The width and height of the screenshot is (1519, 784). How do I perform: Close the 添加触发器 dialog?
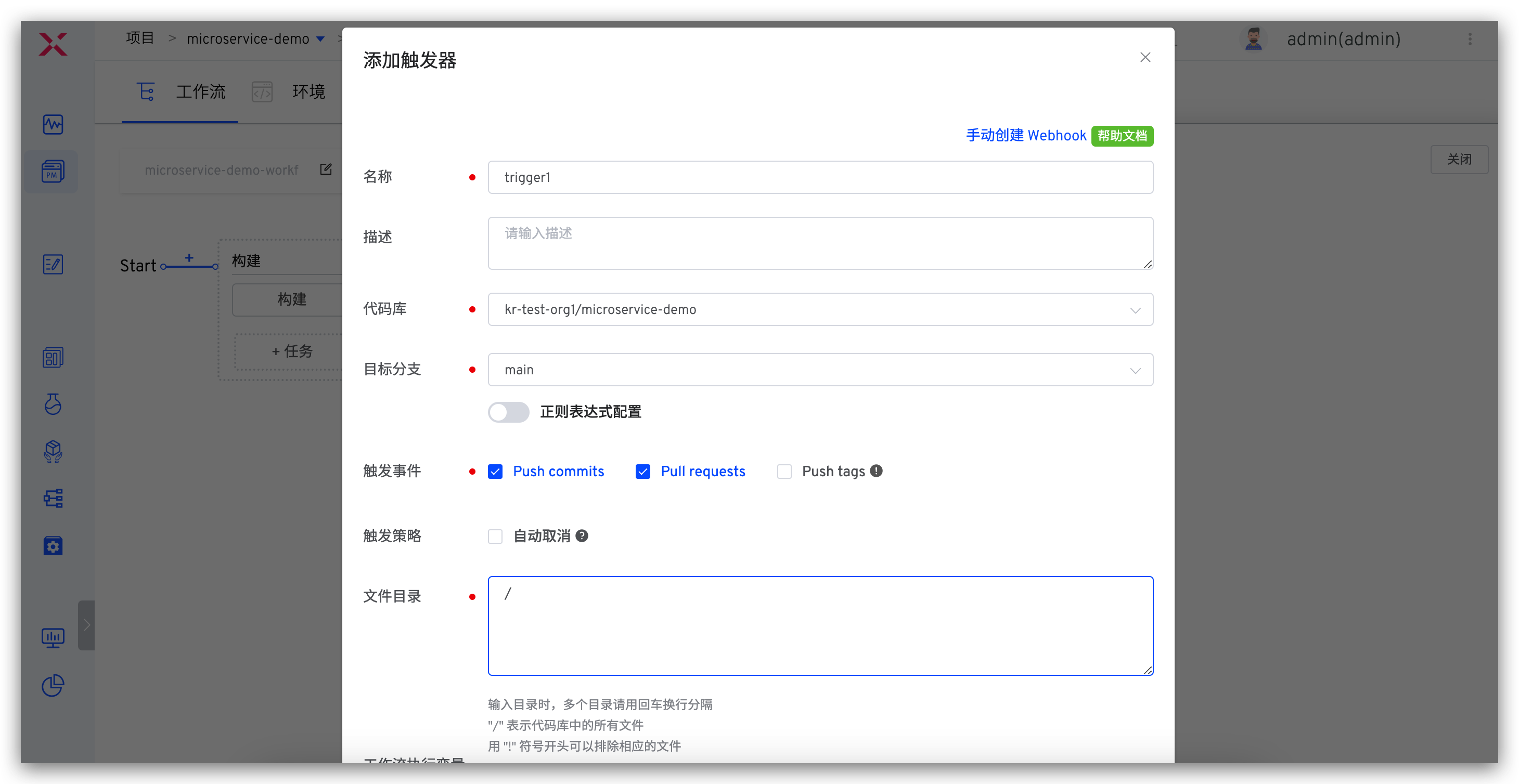coord(1145,57)
